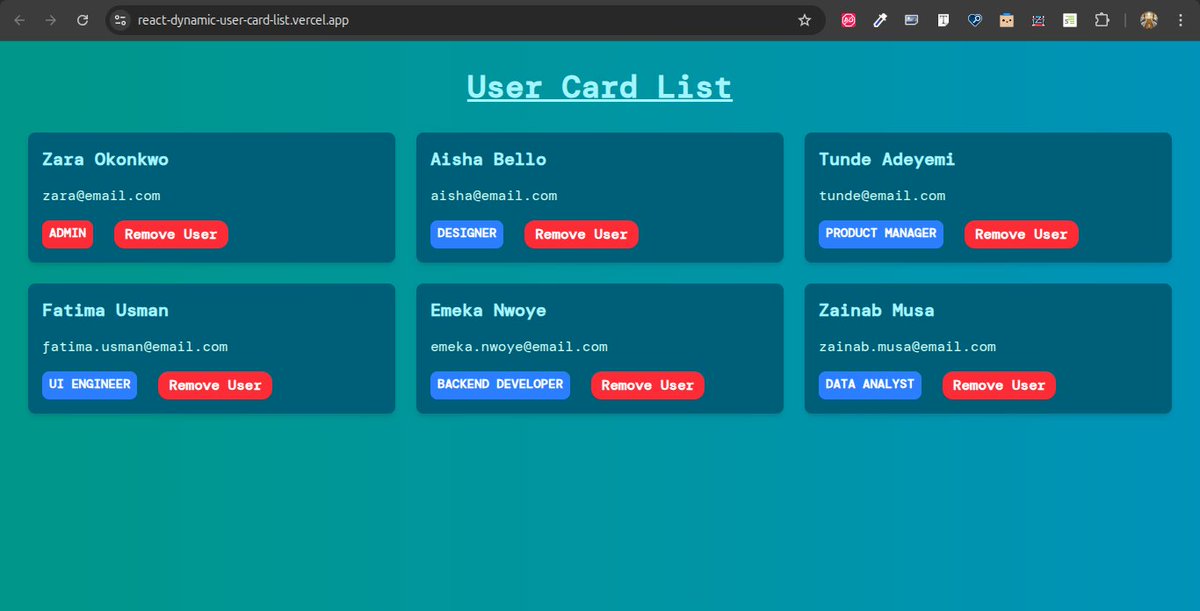
Task: Click the email zara@email.com
Action: pos(101,196)
